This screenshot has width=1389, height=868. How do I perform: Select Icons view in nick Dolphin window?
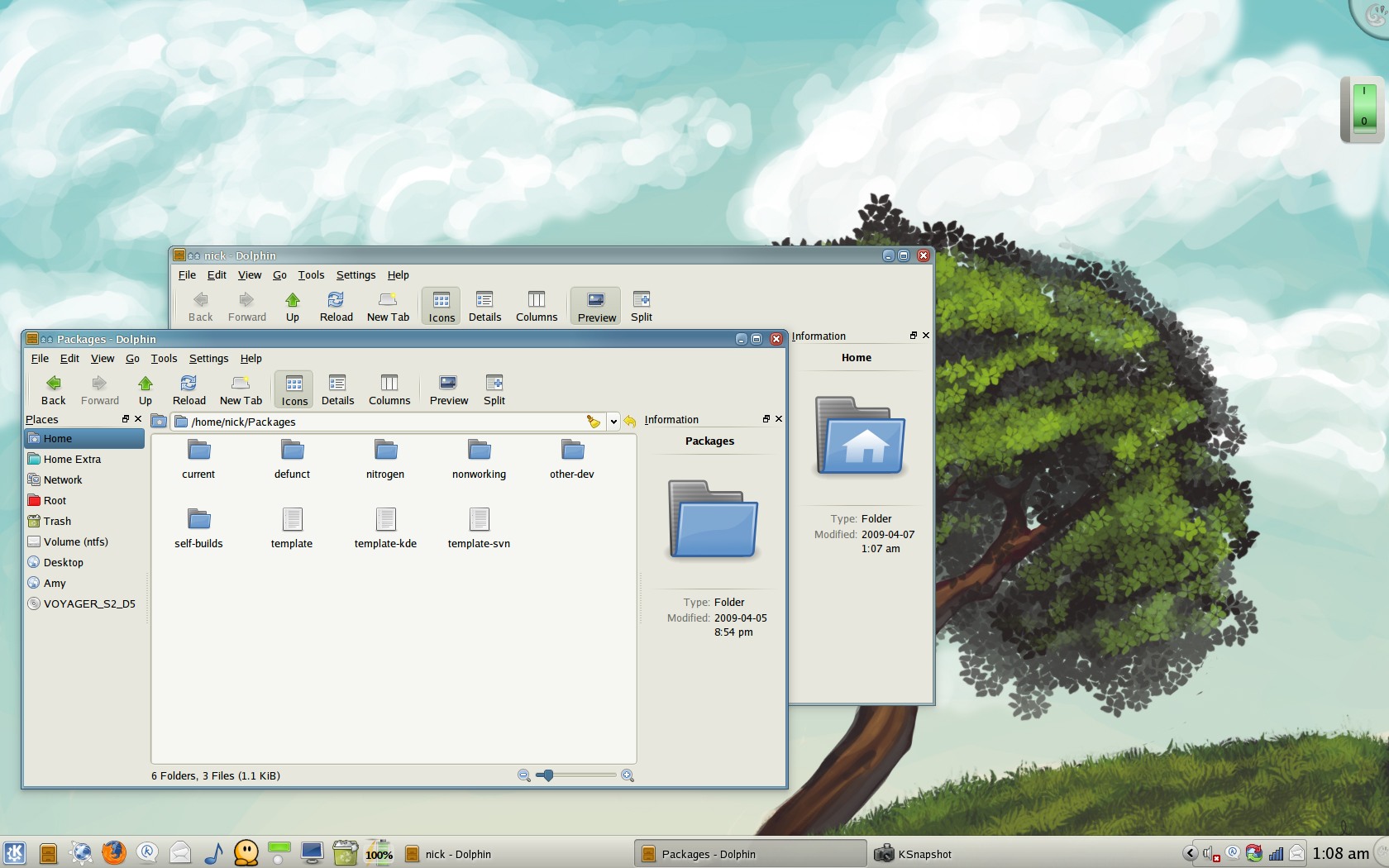[x=442, y=307]
